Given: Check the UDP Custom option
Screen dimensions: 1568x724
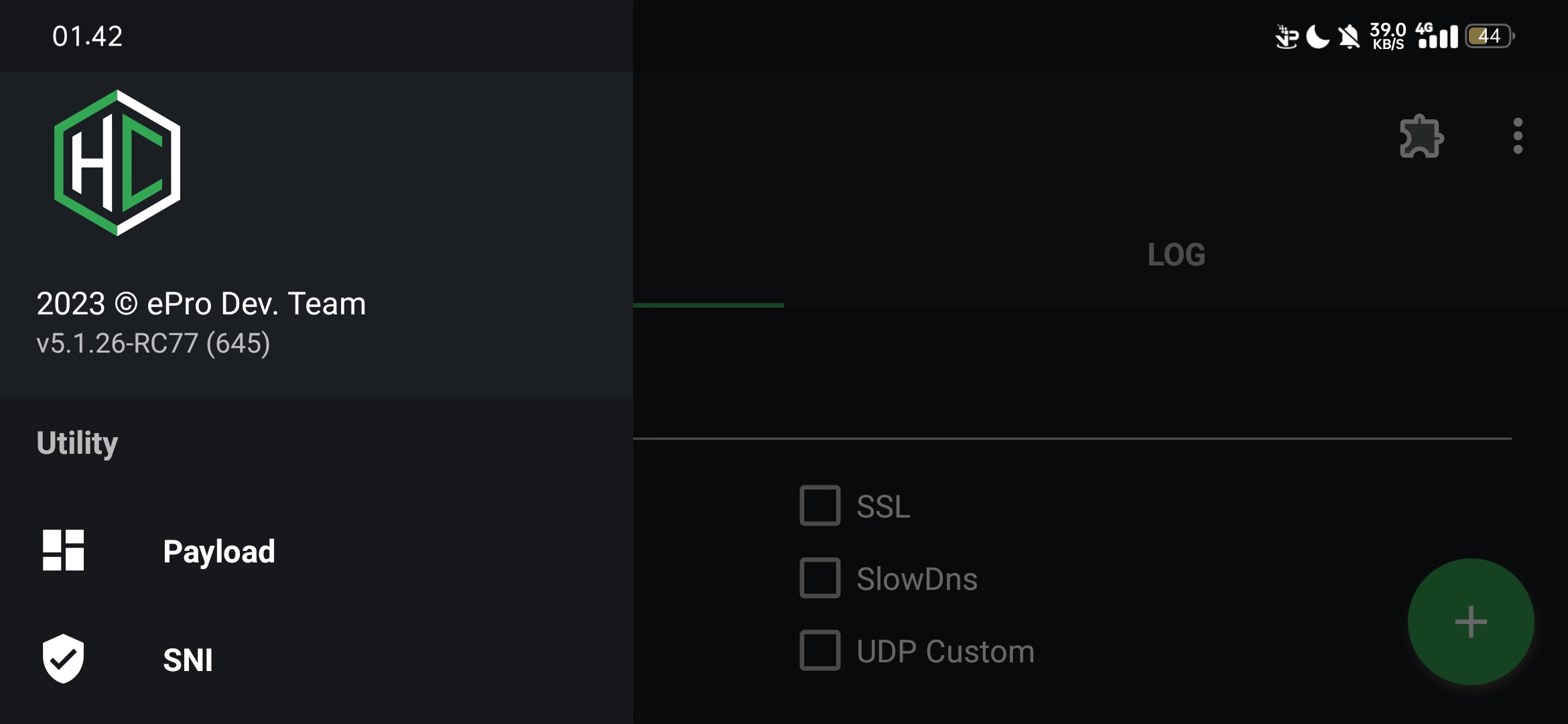Looking at the screenshot, I should (x=820, y=650).
